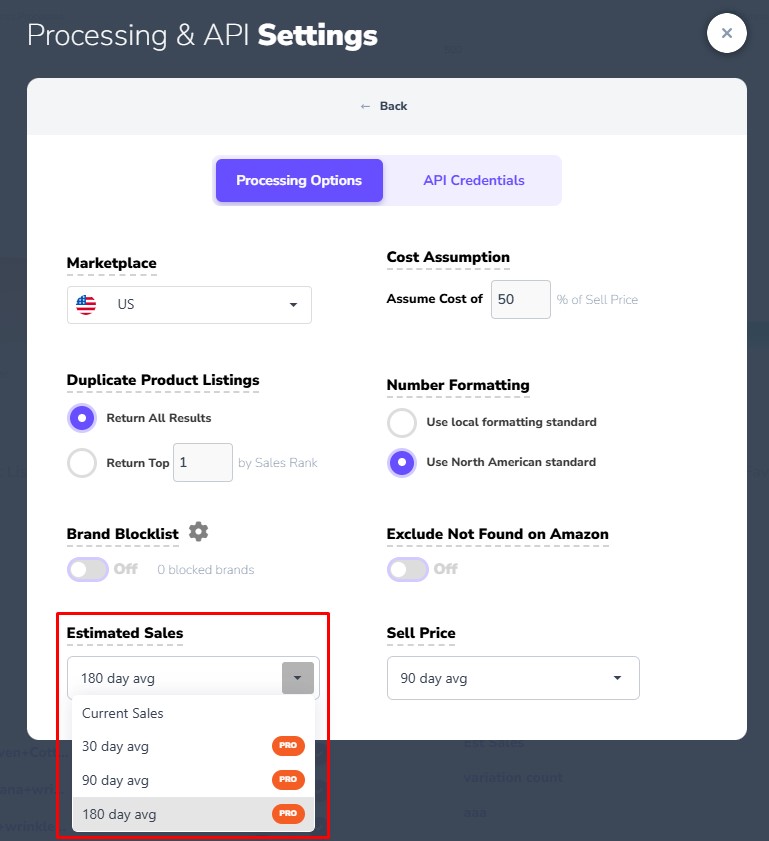The image size is (769, 841).
Task: Choose Current Sales from the list
Action: (123, 713)
